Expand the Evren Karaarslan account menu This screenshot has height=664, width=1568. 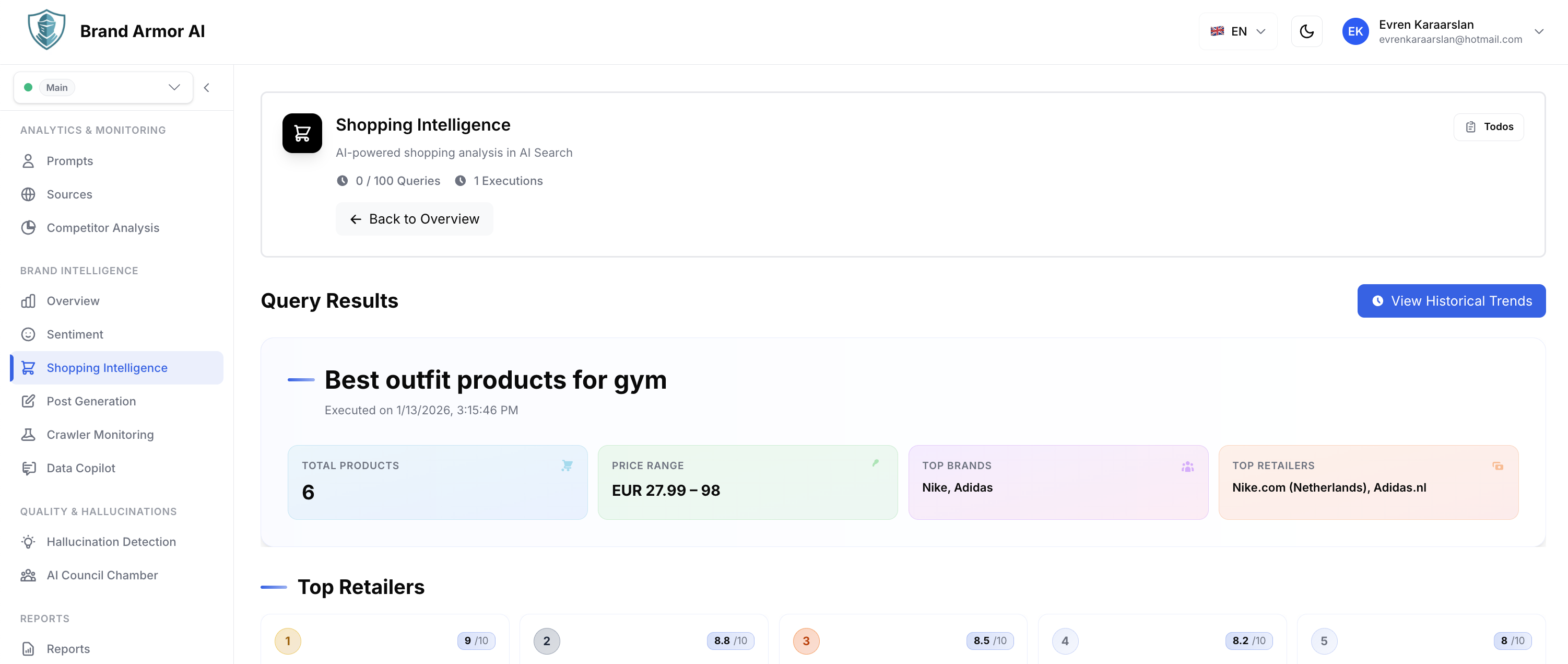coord(1538,31)
